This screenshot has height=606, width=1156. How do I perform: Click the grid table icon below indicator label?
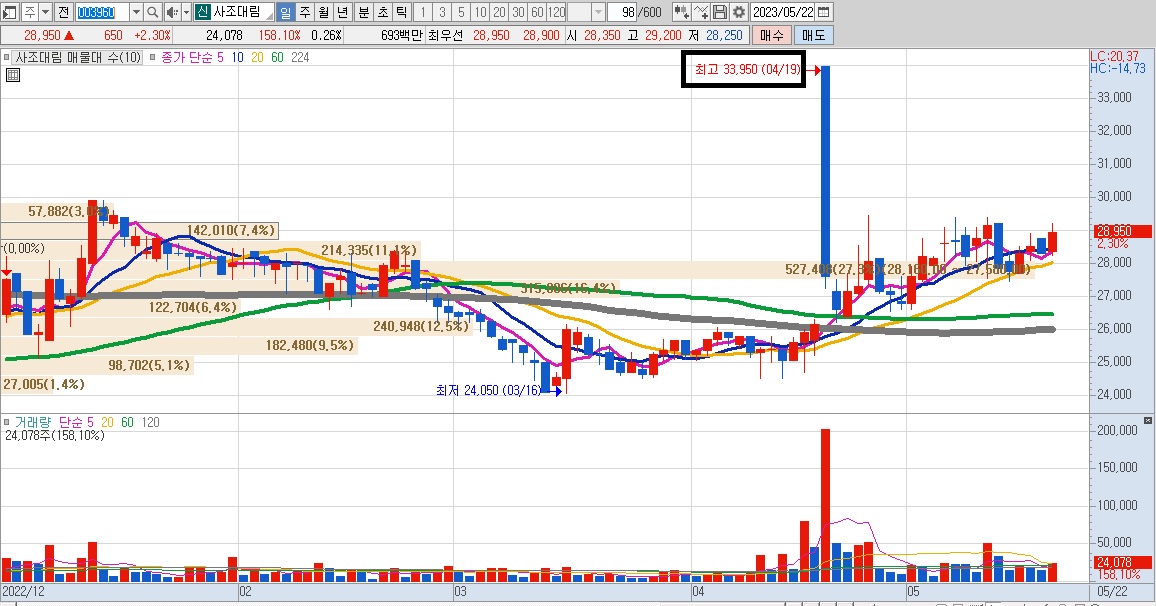(13, 74)
